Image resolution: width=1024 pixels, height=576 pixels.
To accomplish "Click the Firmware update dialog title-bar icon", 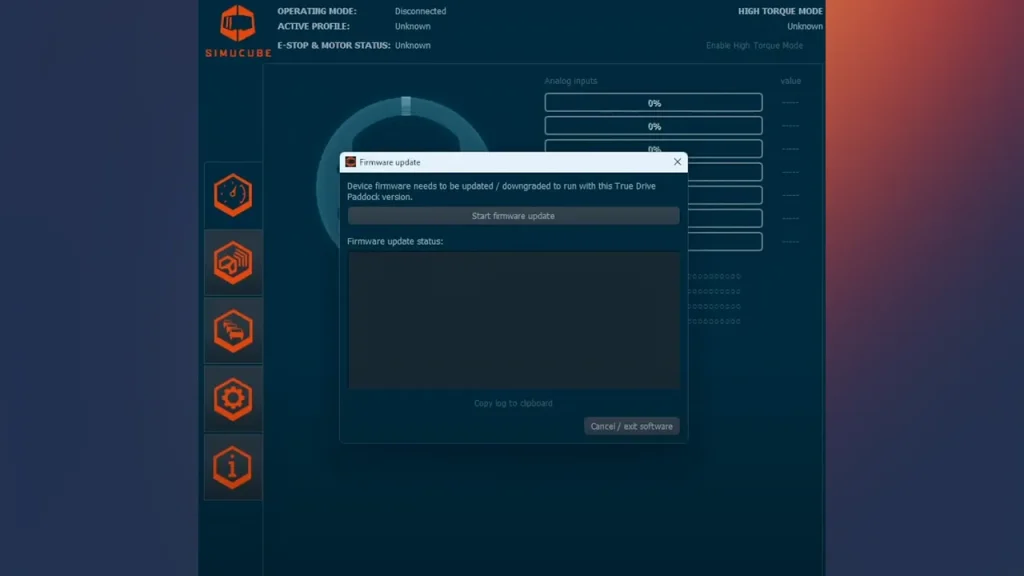I will pyautogui.click(x=349, y=161).
